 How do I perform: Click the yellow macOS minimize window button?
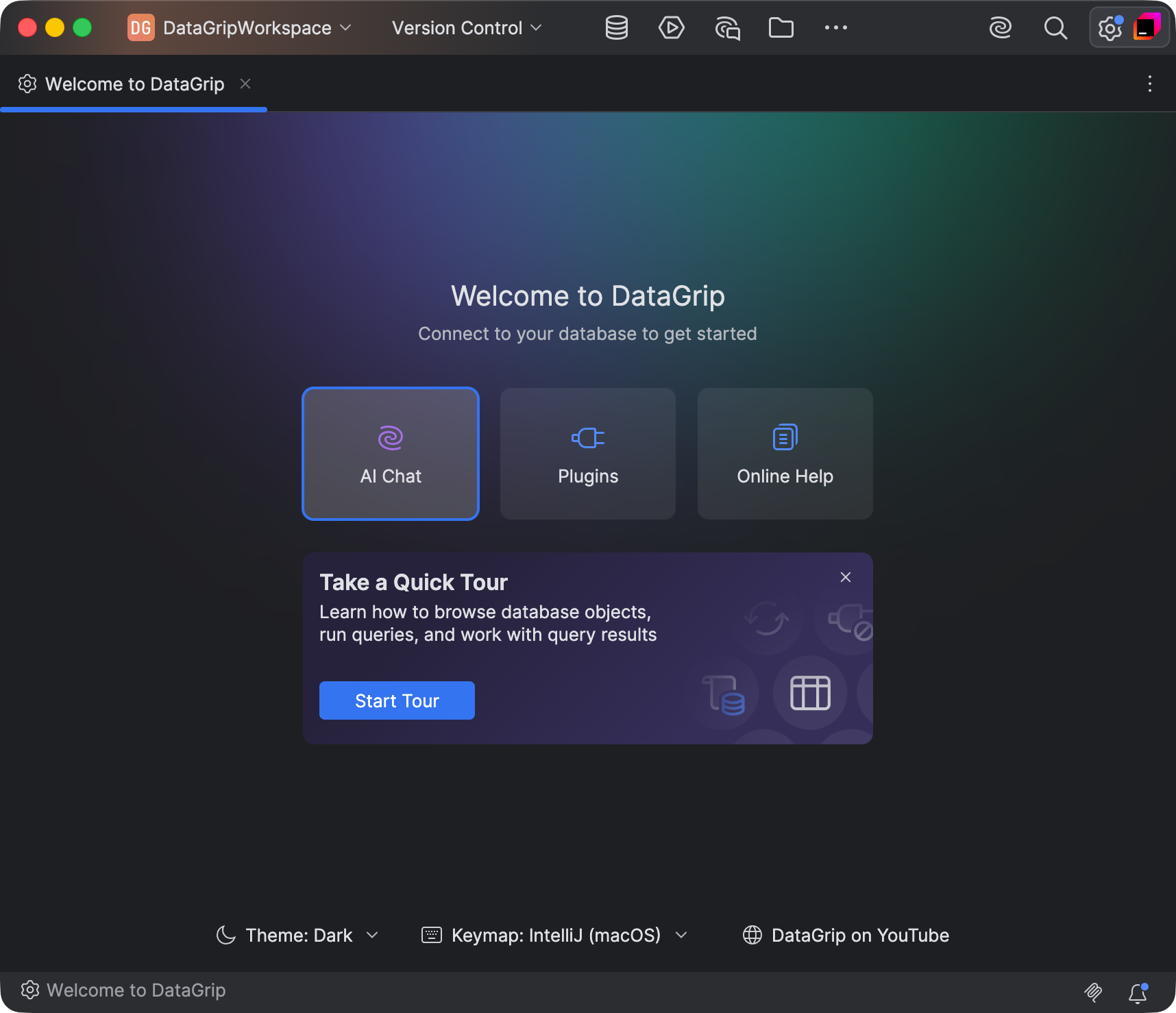click(55, 27)
